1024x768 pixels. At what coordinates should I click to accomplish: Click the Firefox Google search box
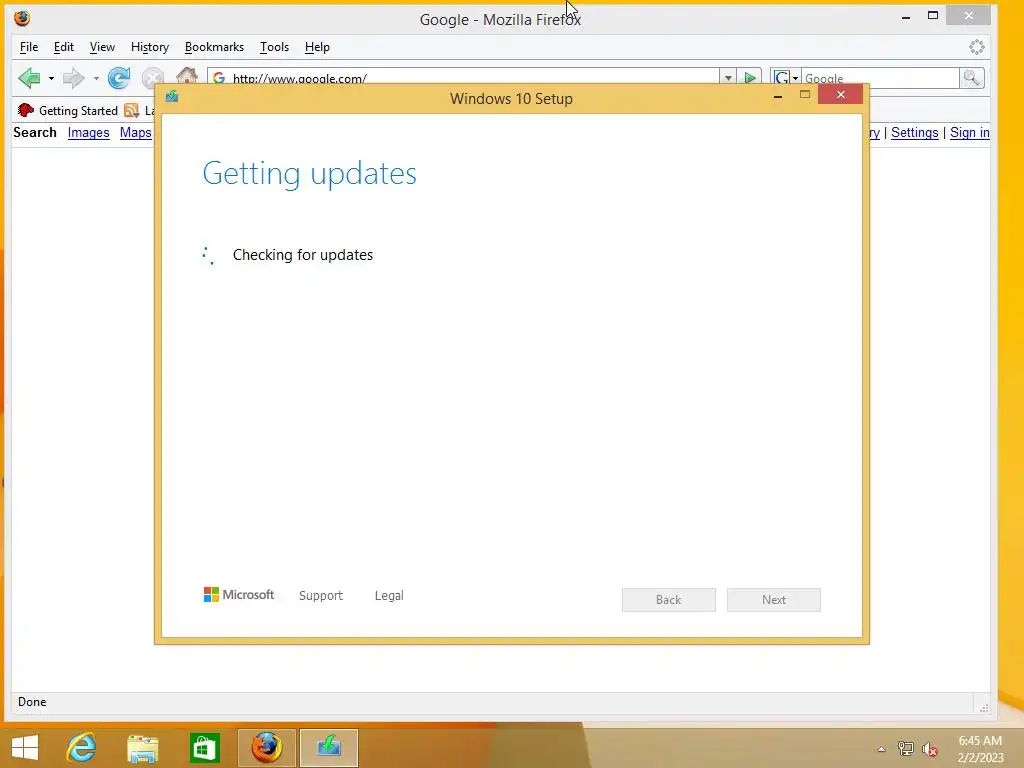pos(880,78)
